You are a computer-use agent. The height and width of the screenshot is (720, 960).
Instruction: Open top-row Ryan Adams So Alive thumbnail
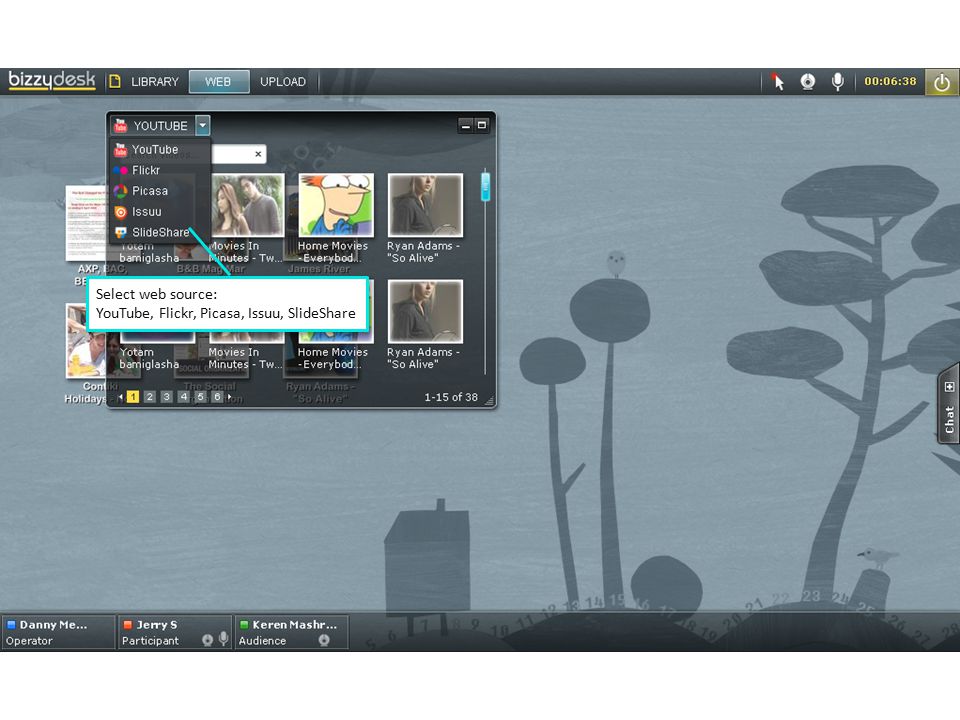pyautogui.click(x=426, y=205)
